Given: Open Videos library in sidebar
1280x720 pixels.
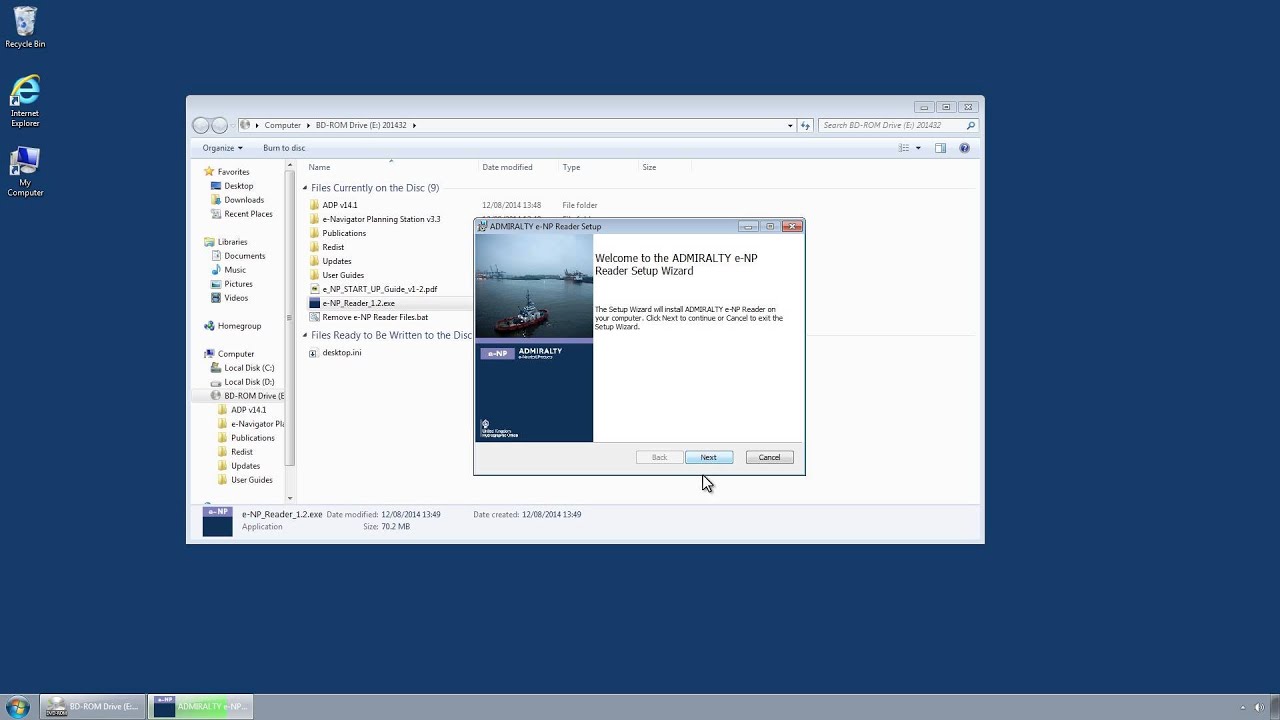Looking at the screenshot, I should pyautogui.click(x=236, y=298).
